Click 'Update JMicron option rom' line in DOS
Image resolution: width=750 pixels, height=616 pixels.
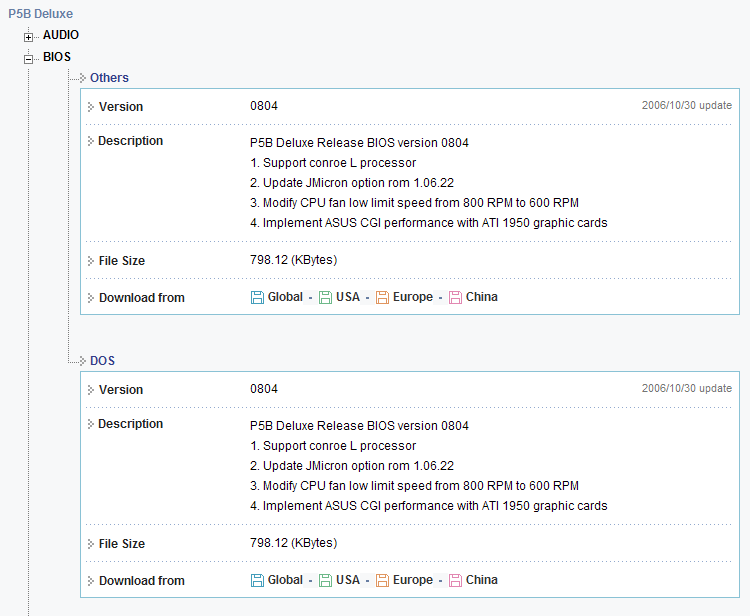coord(352,466)
